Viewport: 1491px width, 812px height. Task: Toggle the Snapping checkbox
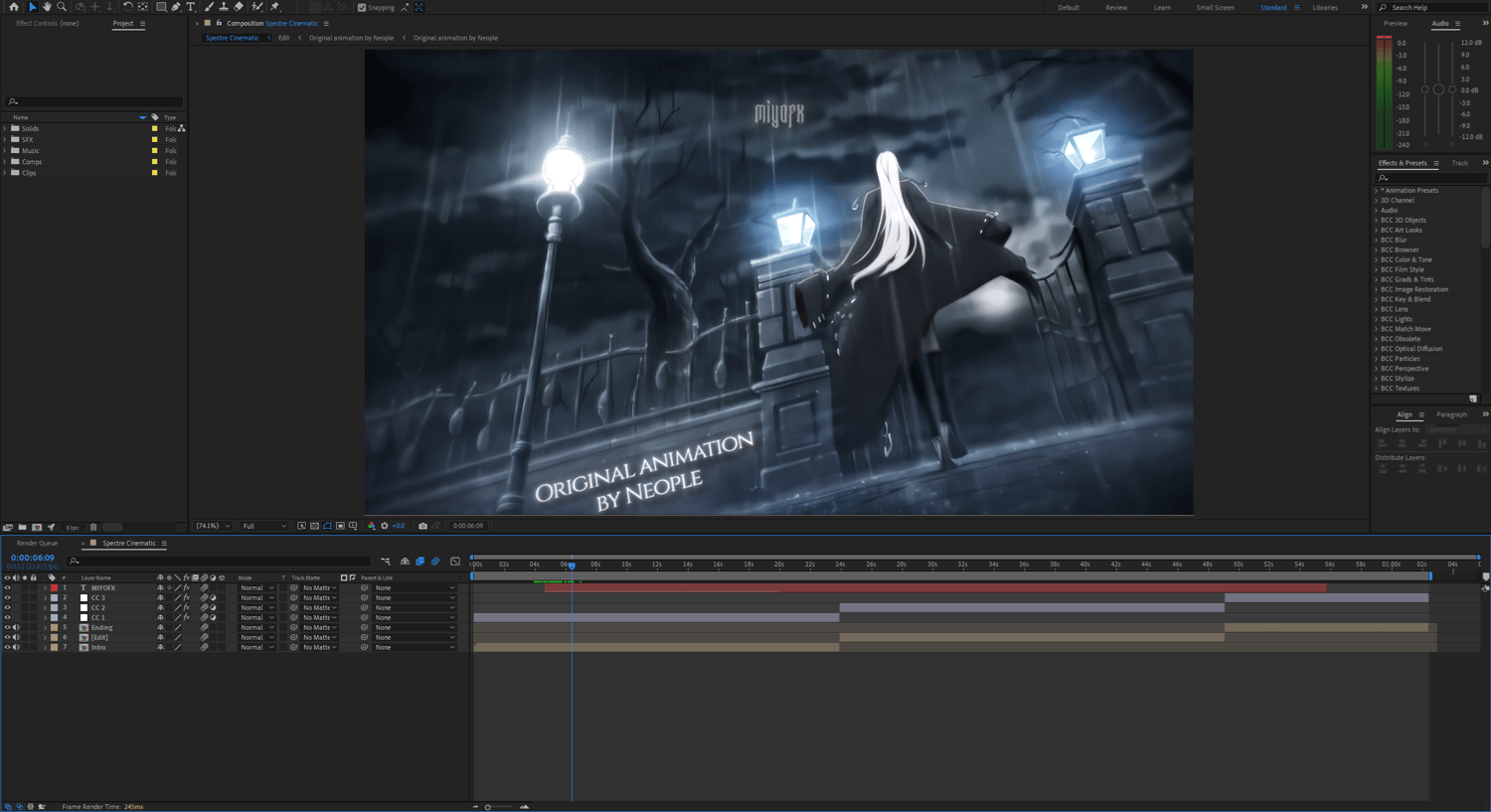coord(362,7)
